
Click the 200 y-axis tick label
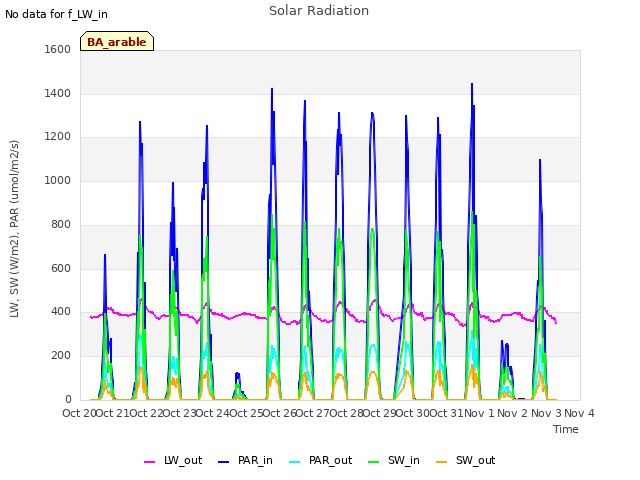(61, 356)
